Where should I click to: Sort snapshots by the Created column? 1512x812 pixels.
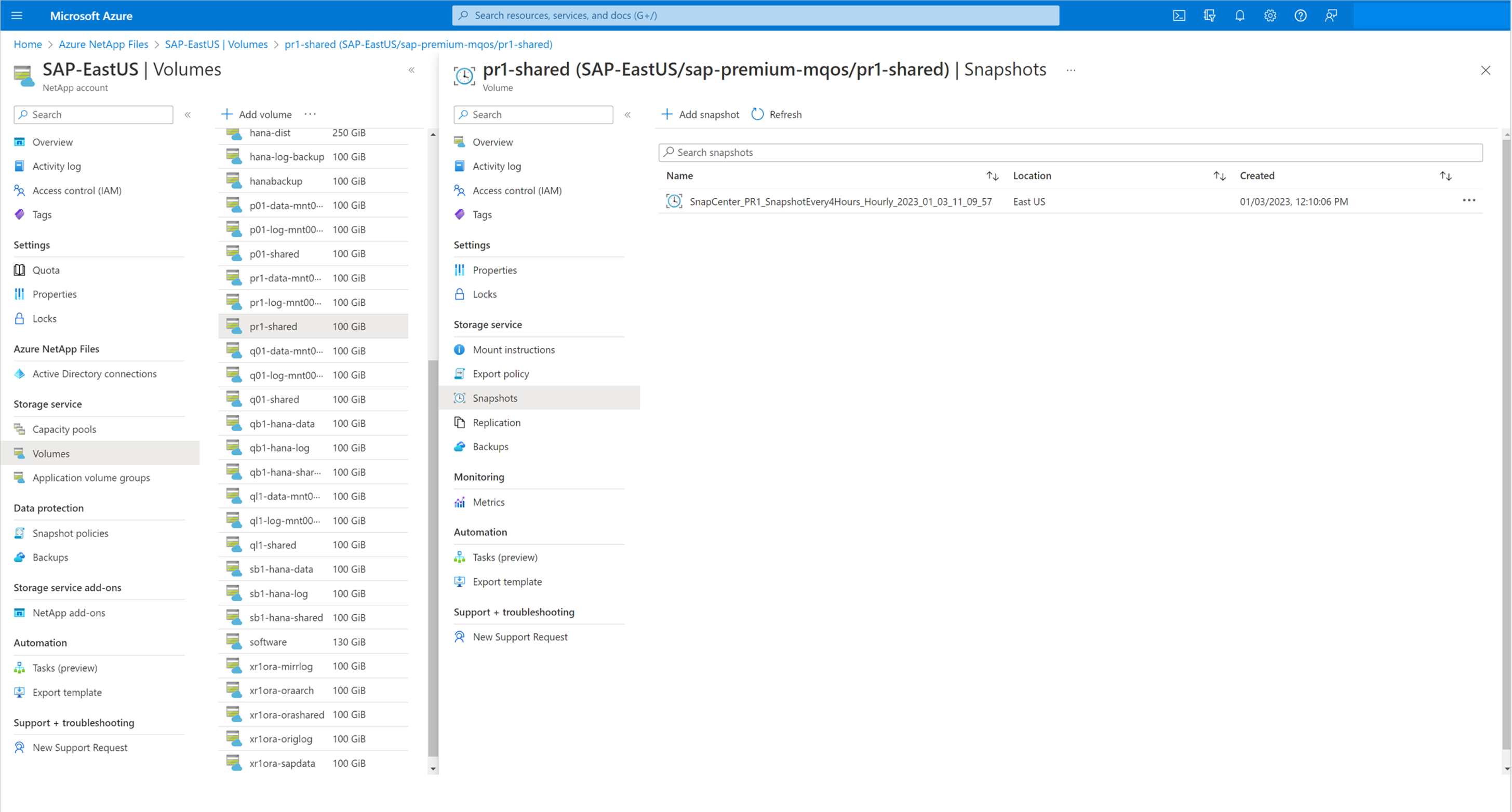pyautogui.click(x=1445, y=176)
